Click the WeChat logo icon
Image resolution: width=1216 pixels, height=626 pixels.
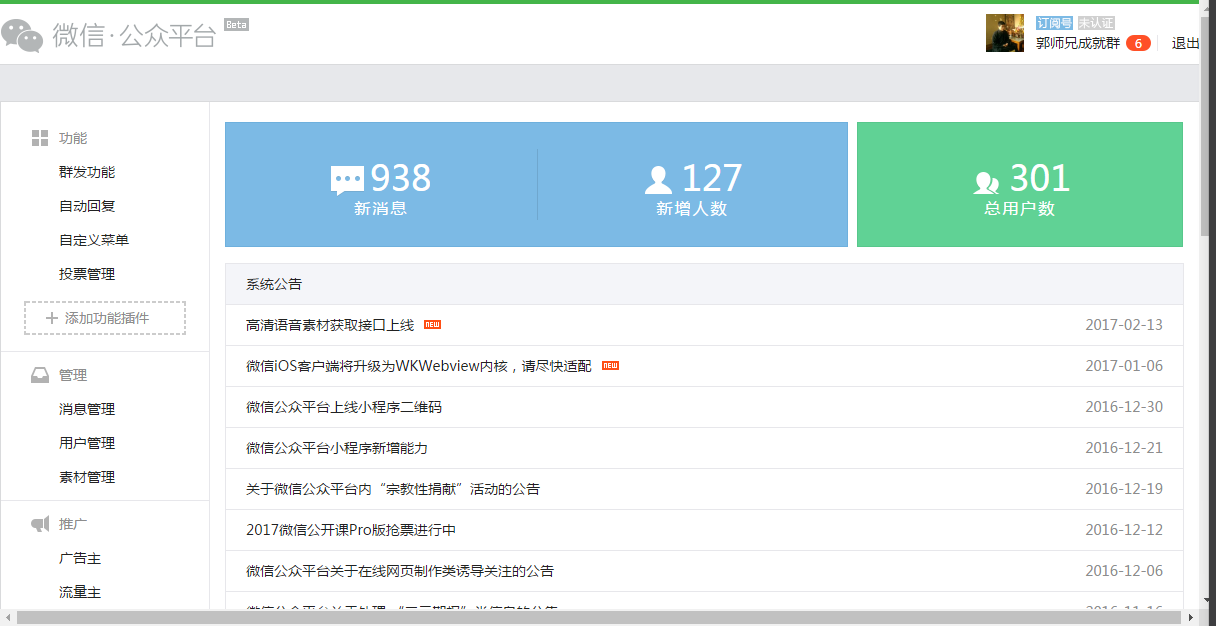click(22, 35)
